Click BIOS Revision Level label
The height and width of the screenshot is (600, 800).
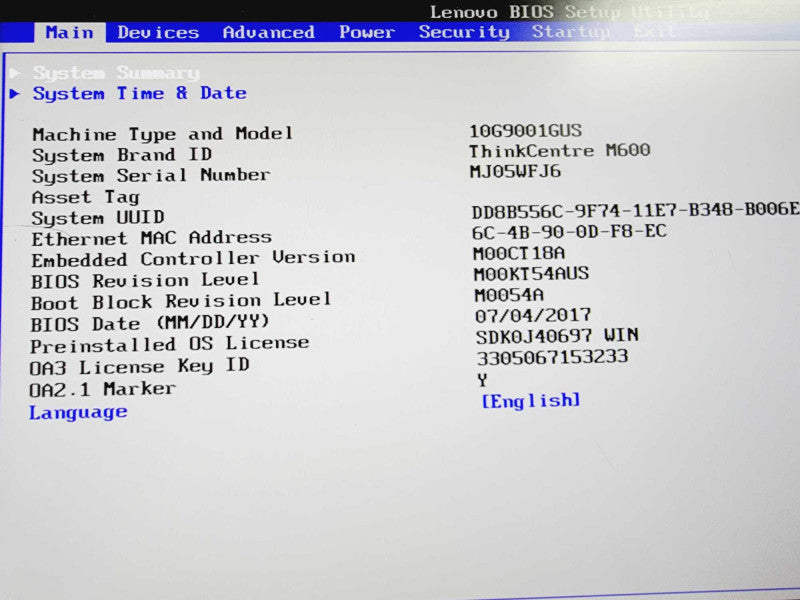tap(145, 281)
